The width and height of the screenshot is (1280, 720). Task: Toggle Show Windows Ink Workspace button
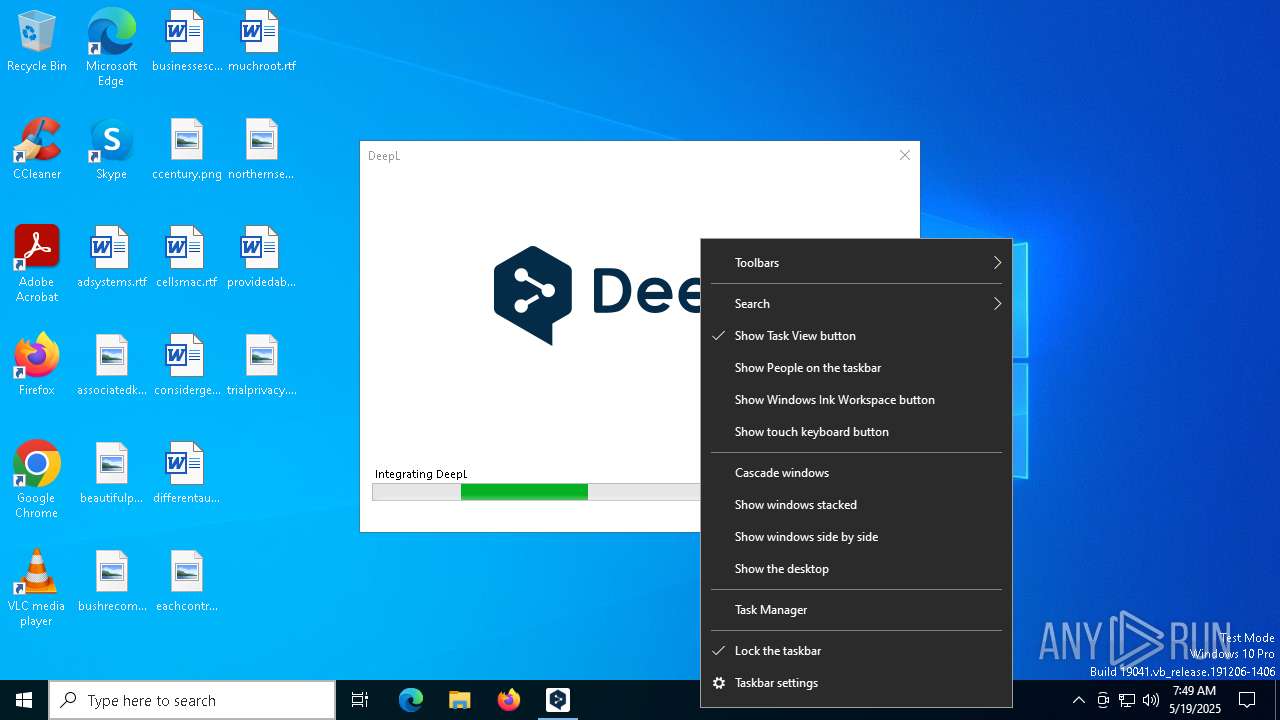tap(856, 400)
